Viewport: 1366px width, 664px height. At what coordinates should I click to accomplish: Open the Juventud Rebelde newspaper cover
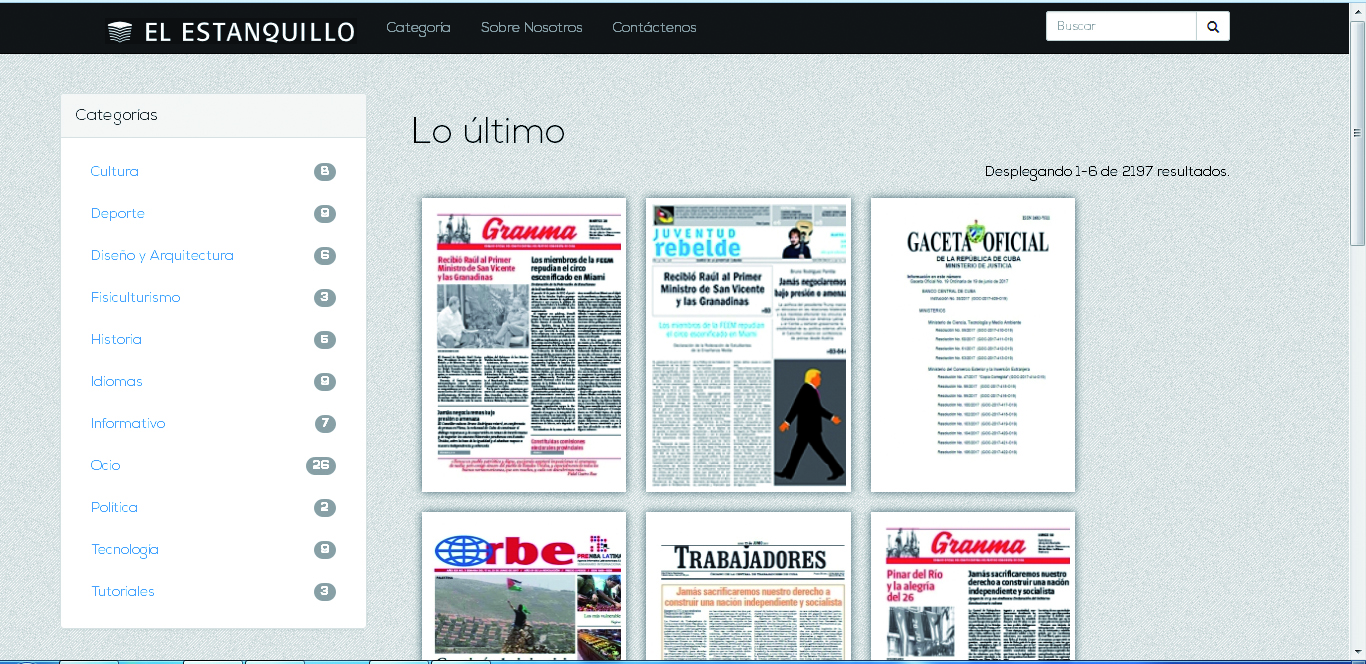pyautogui.click(x=748, y=345)
